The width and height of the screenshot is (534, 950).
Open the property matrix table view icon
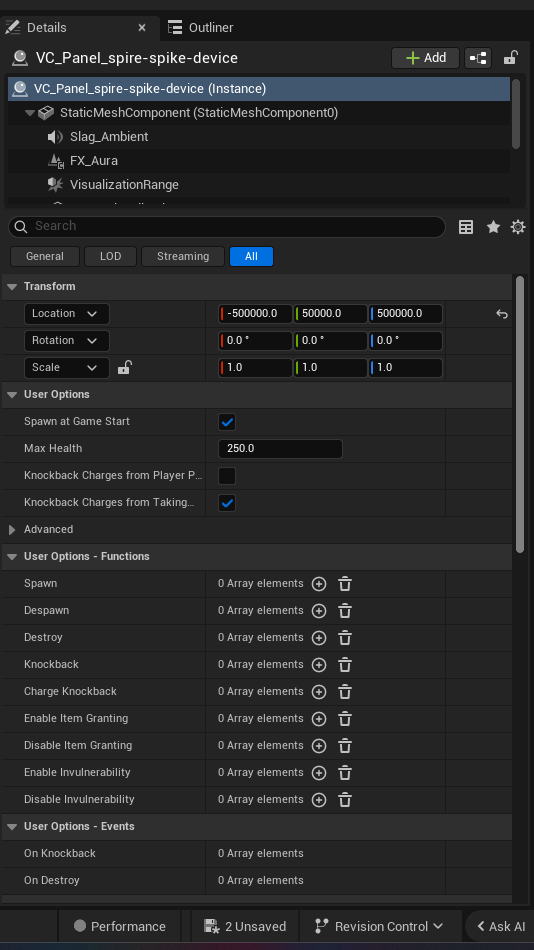coord(466,227)
